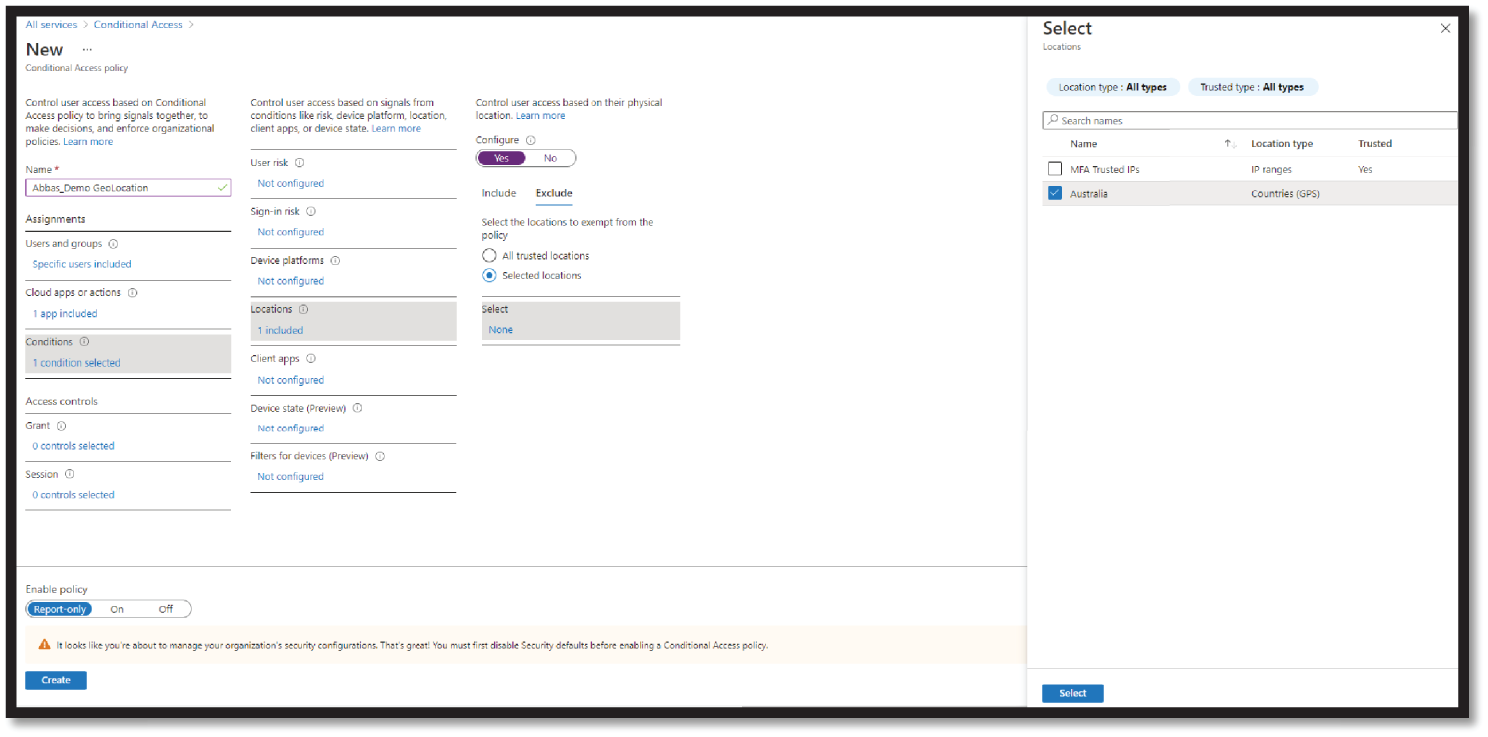Open Trusted type: All types filter
1488x737 pixels.
tap(1252, 87)
